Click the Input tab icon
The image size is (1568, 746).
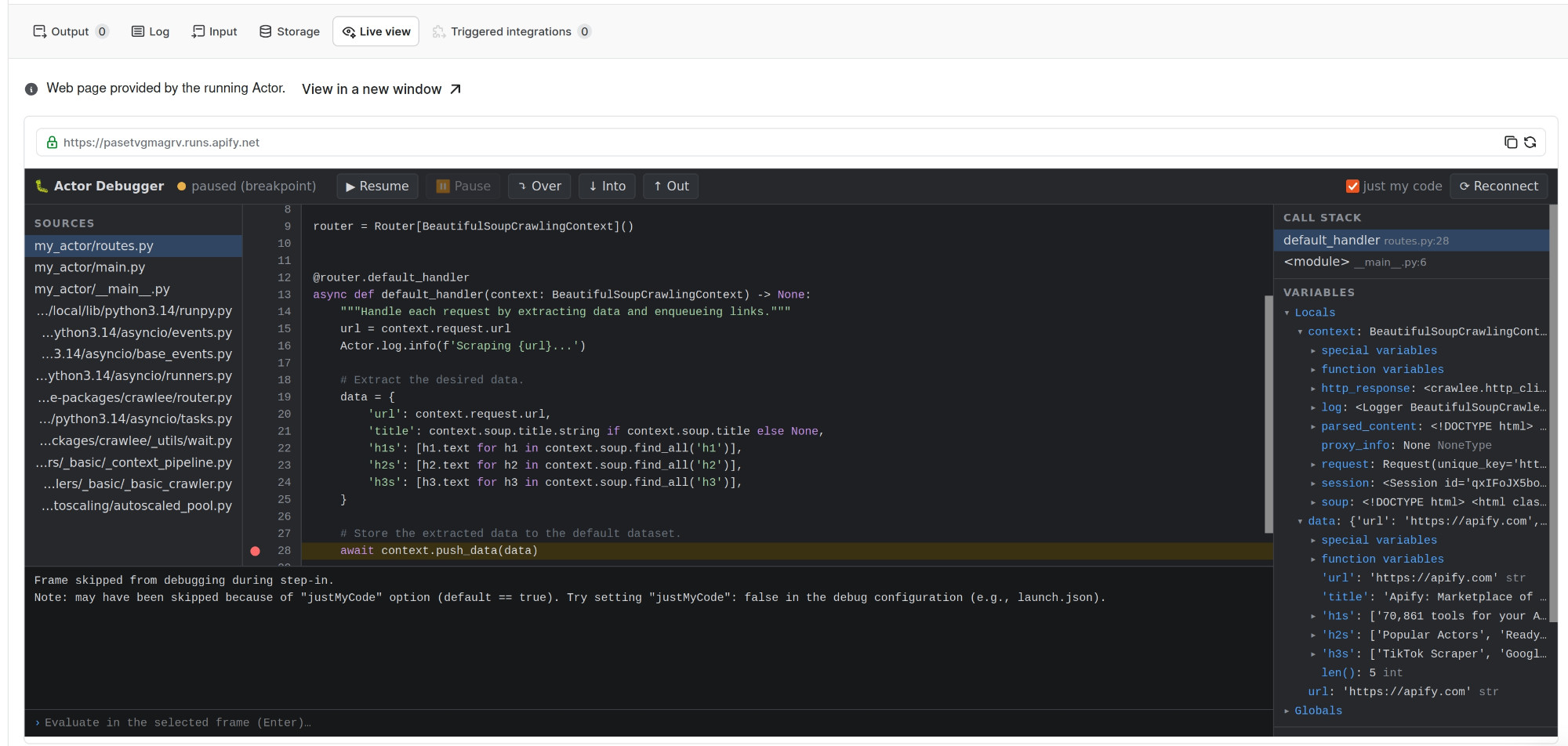[x=198, y=31]
